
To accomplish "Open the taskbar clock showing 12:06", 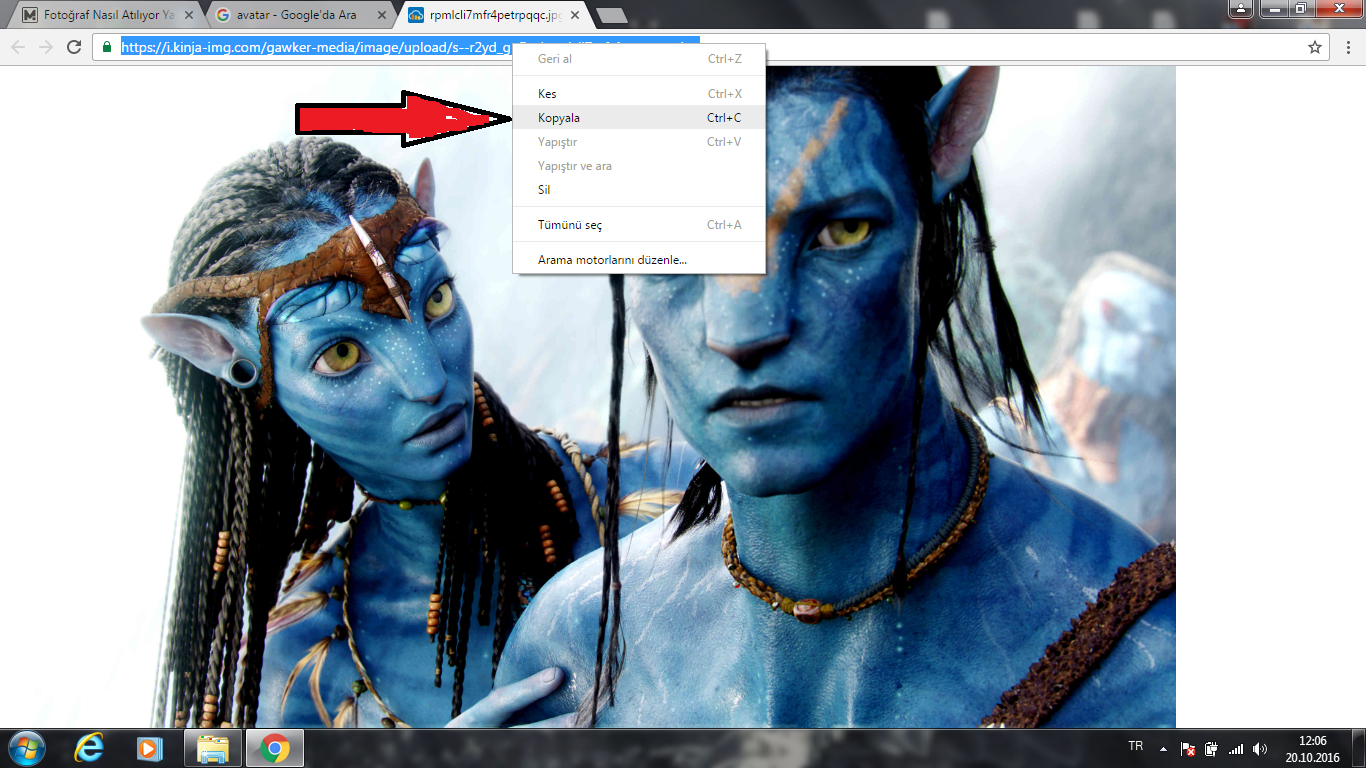I will tap(1313, 749).
